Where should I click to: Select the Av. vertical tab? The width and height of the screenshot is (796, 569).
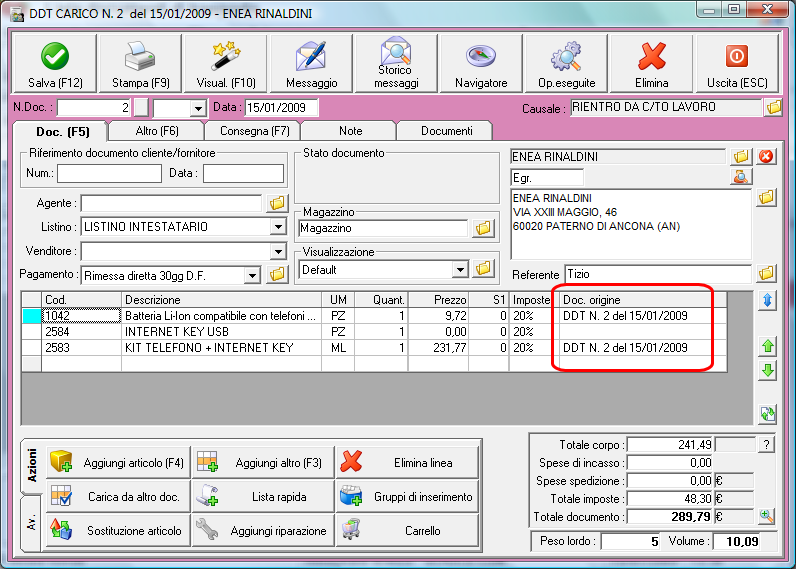31,522
